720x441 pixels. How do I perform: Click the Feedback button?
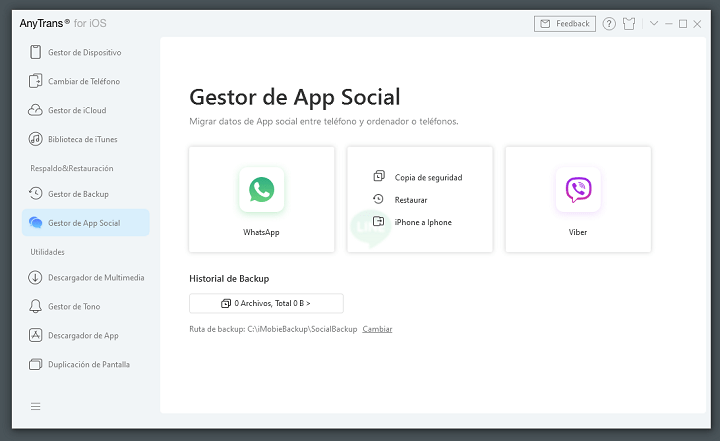(565, 23)
